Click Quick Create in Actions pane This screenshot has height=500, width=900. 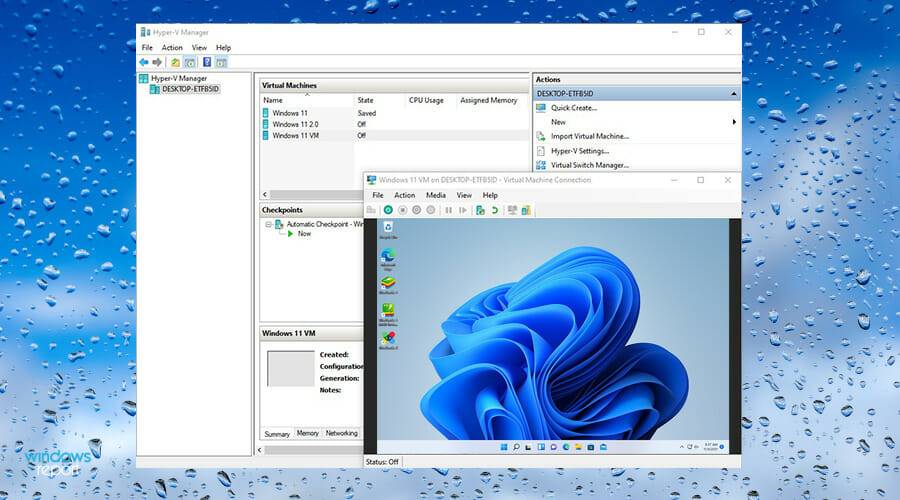(x=573, y=108)
